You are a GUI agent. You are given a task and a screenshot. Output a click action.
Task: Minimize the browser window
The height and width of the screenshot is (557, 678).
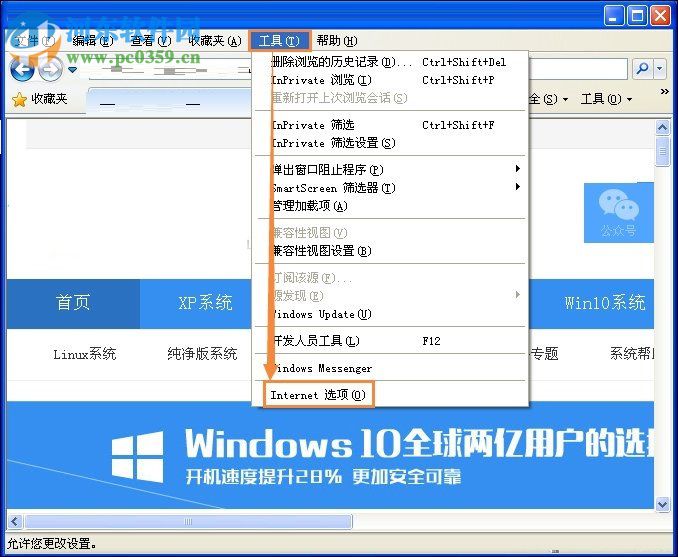tap(614, 16)
